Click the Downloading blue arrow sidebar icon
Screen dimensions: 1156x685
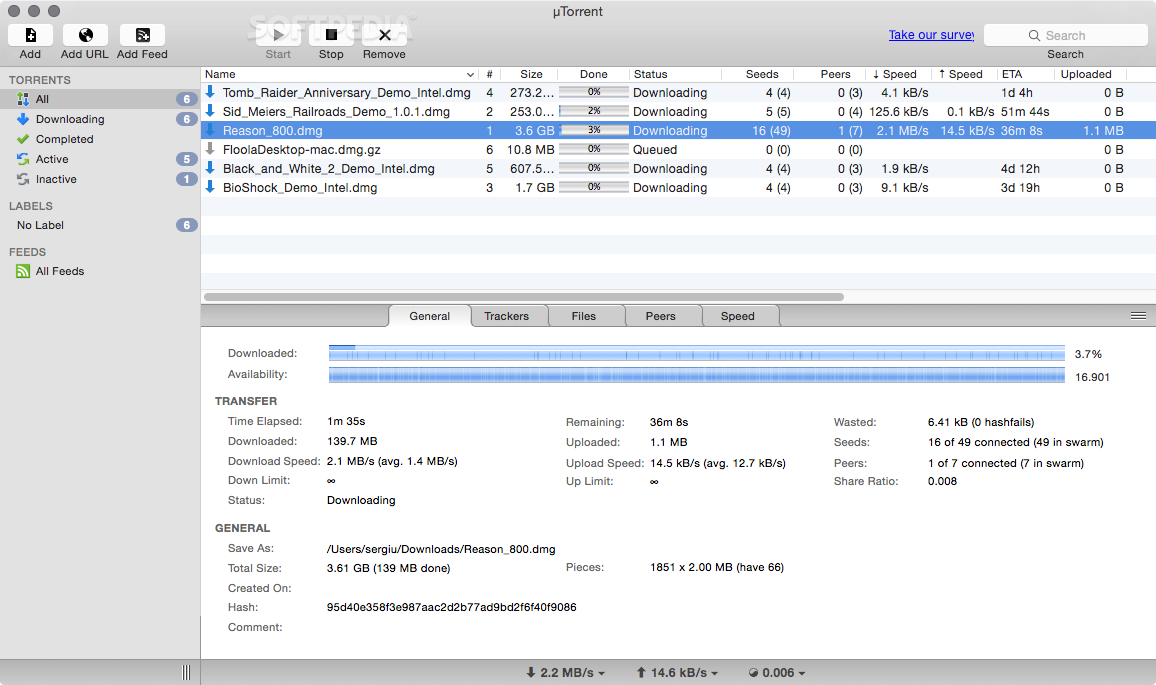click(23, 119)
